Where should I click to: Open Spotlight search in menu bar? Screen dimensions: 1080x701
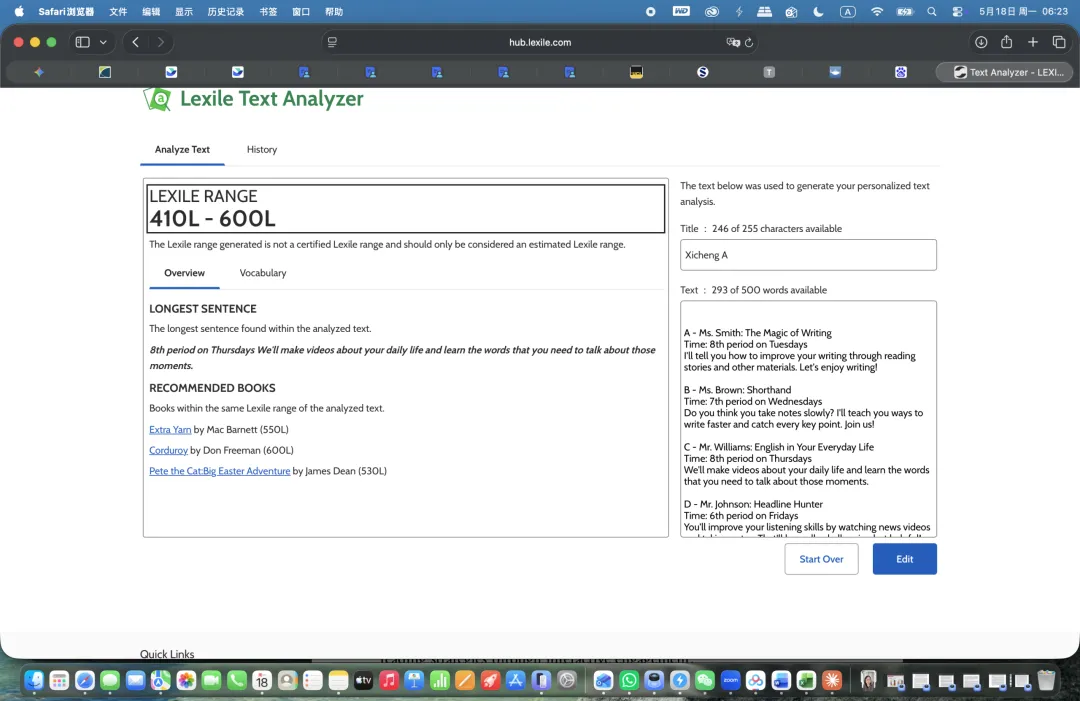point(931,11)
